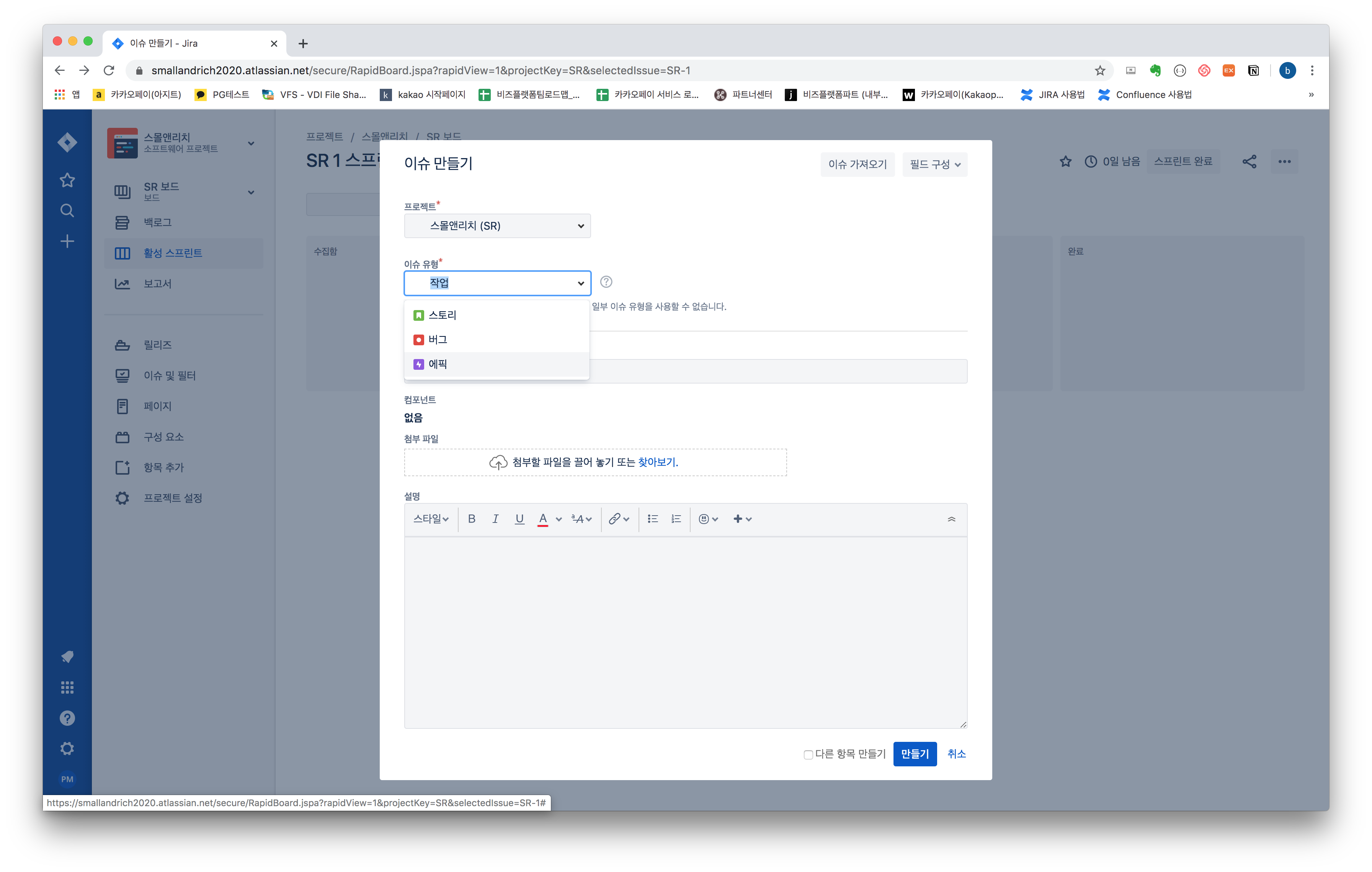The width and height of the screenshot is (1372, 872).
Task: Insert a numbered list in description
Action: 676,519
